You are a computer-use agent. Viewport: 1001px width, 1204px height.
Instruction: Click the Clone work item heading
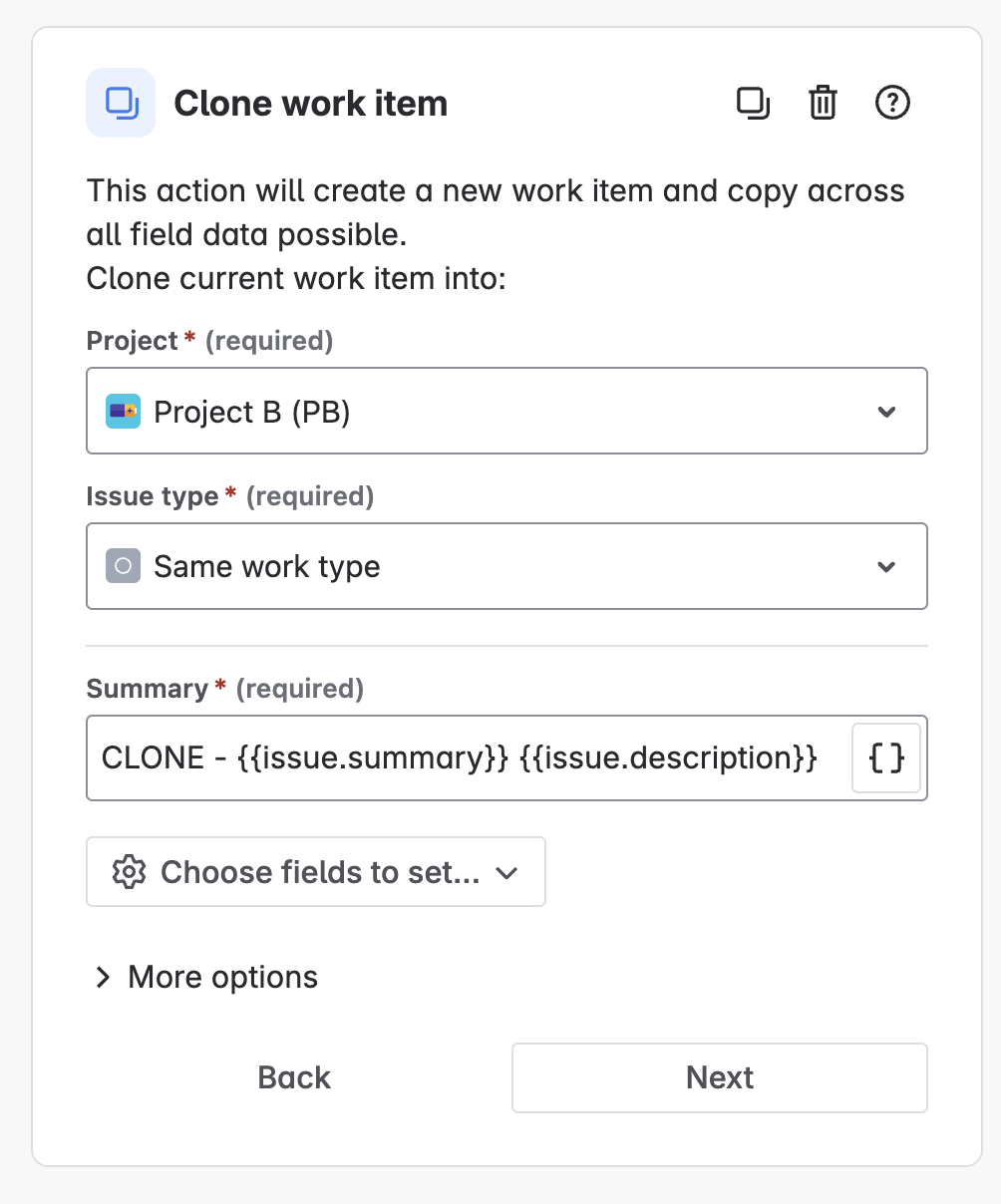point(311,104)
